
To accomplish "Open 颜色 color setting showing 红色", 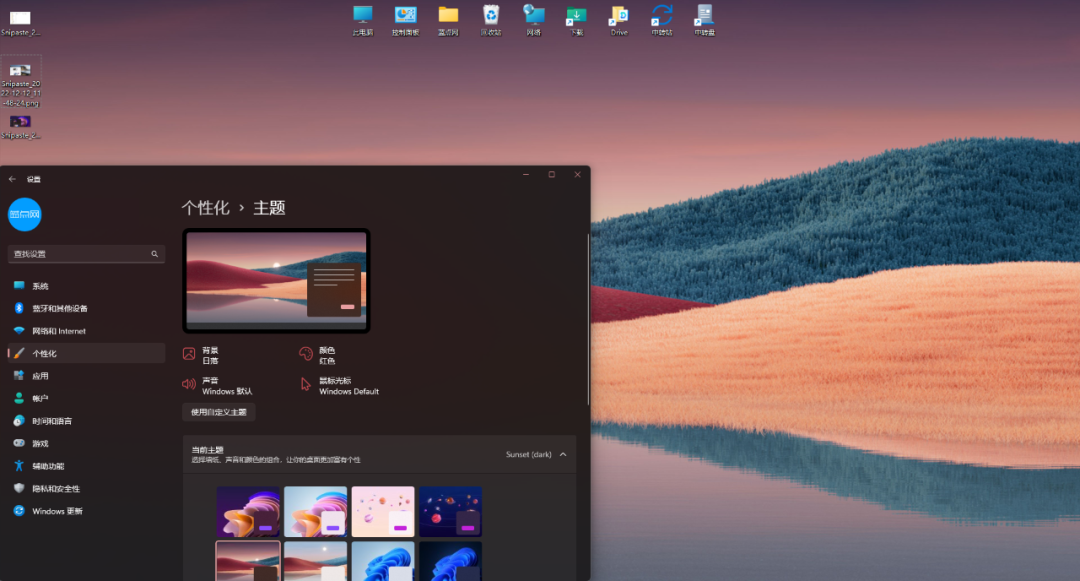I will pos(318,355).
